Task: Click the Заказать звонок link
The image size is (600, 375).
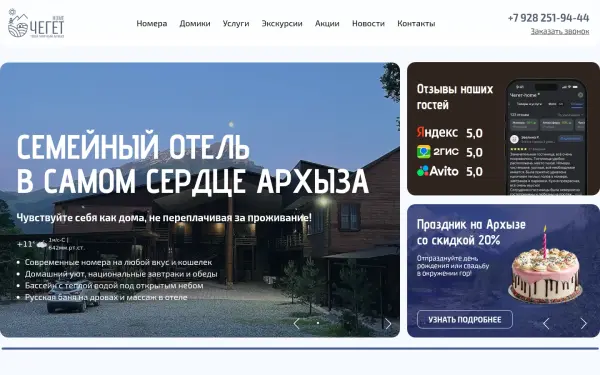Action: pos(560,31)
